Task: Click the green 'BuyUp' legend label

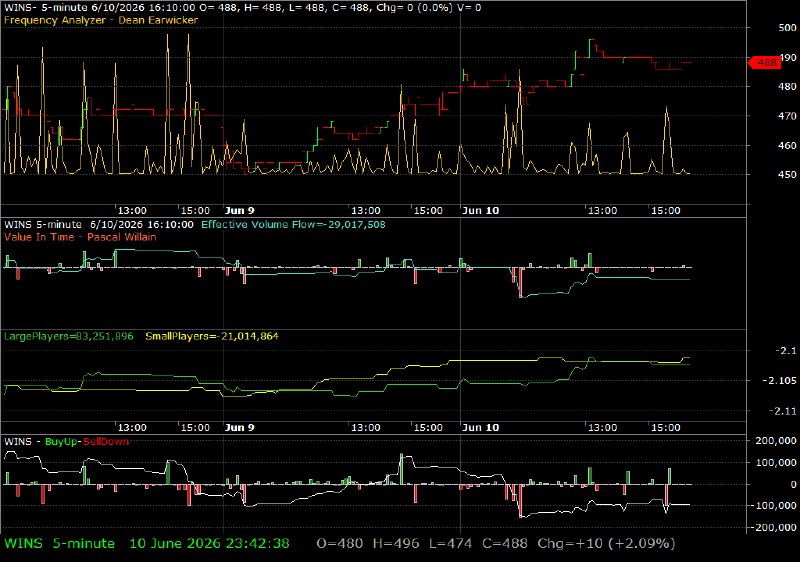Action: (x=61, y=442)
